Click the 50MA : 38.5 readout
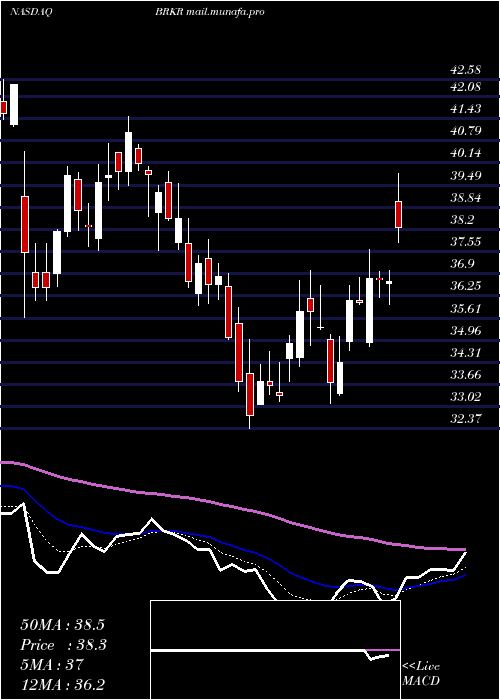500x700 pixels. coord(62,625)
